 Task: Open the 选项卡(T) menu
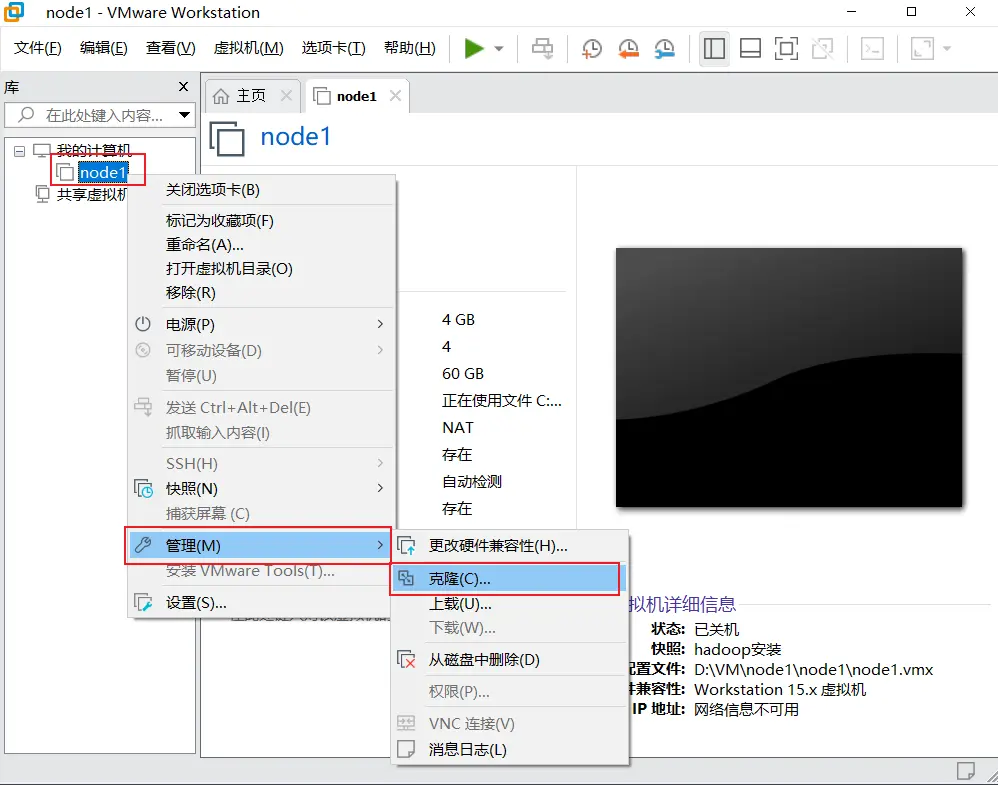(x=334, y=48)
